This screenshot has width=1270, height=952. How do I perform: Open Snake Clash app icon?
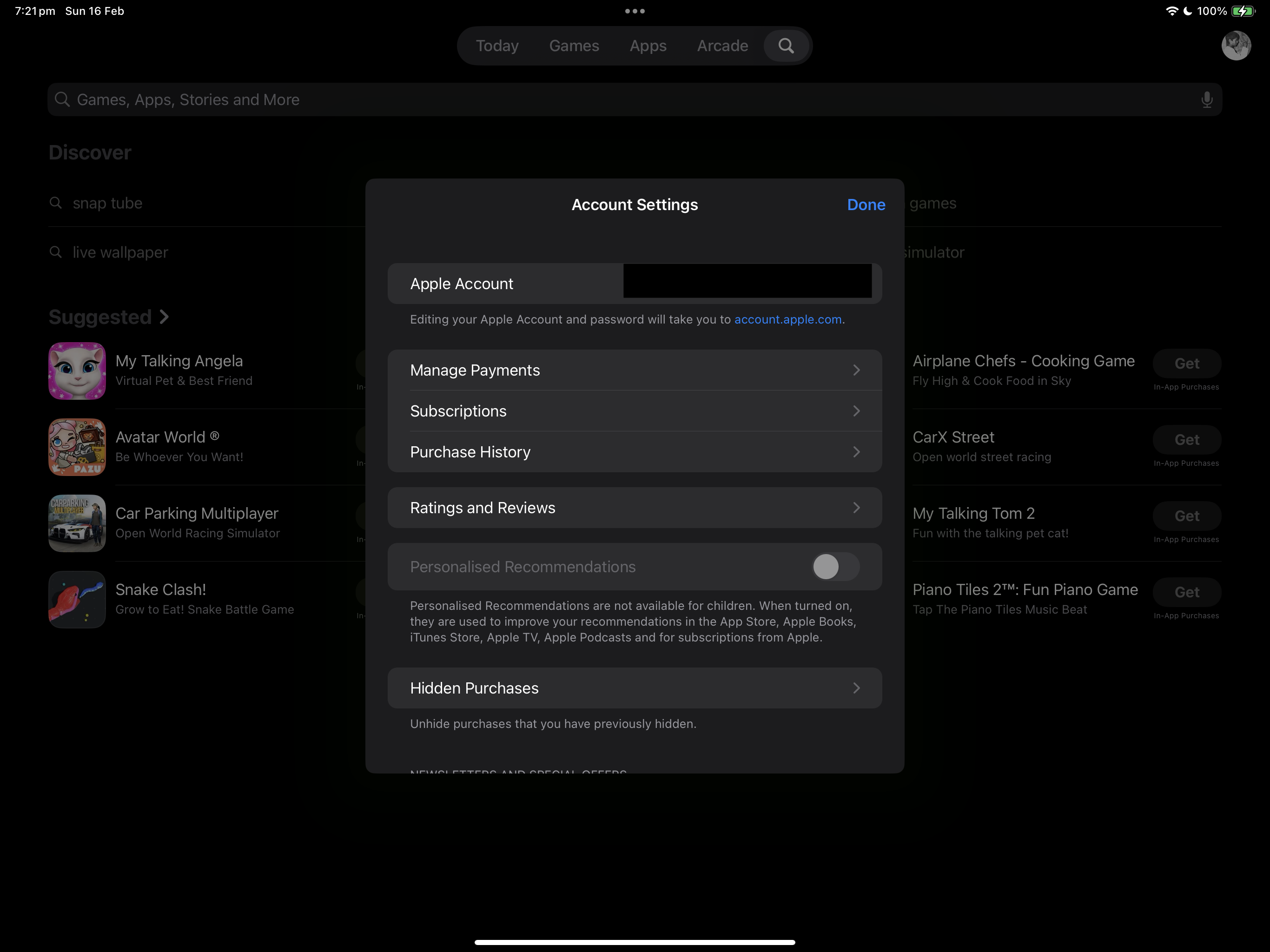click(77, 600)
